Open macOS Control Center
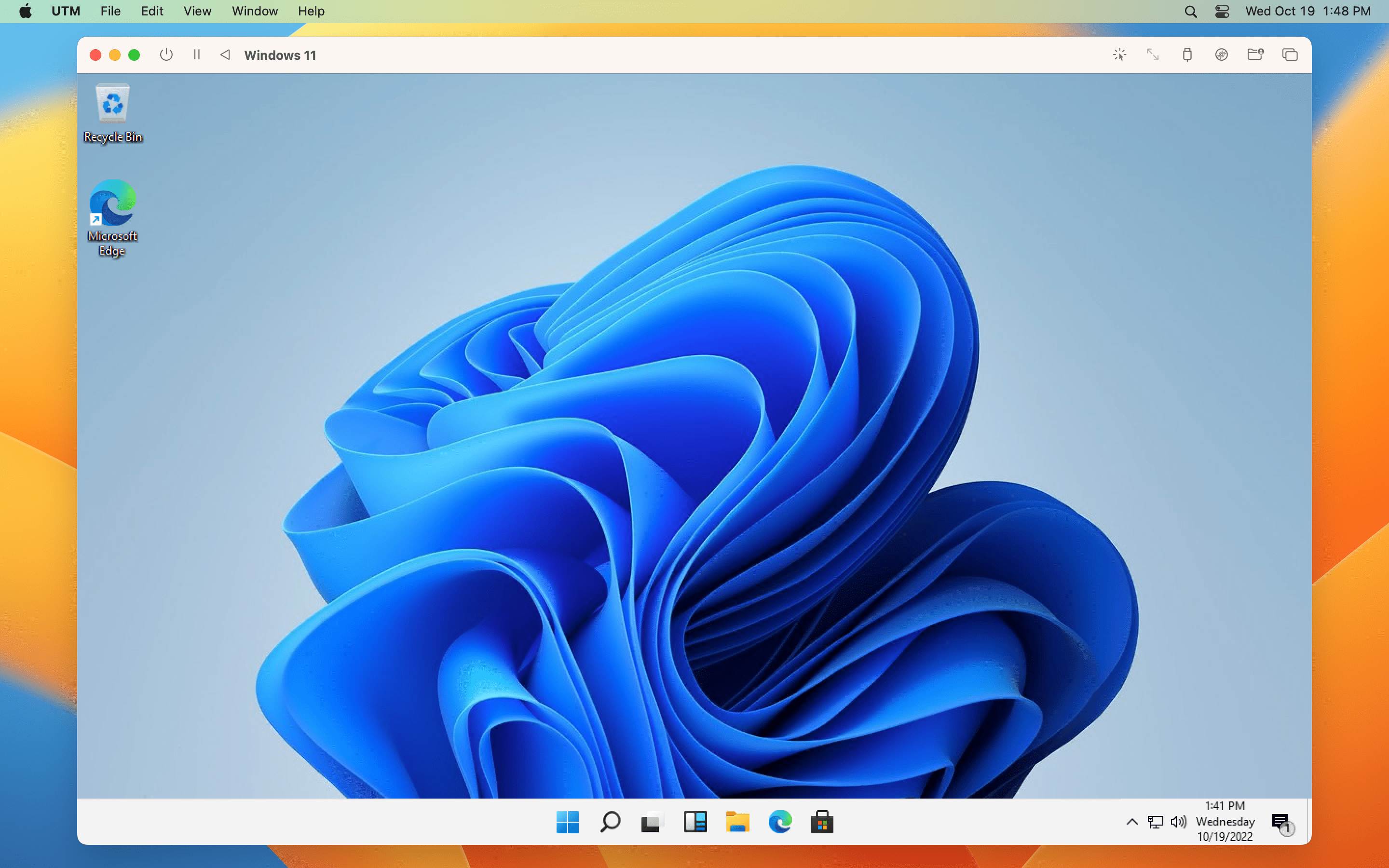The height and width of the screenshot is (868, 1389). coord(1222,11)
